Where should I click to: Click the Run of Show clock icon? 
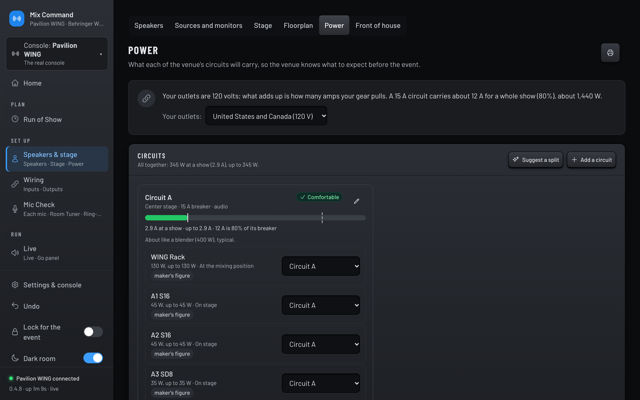coord(15,119)
